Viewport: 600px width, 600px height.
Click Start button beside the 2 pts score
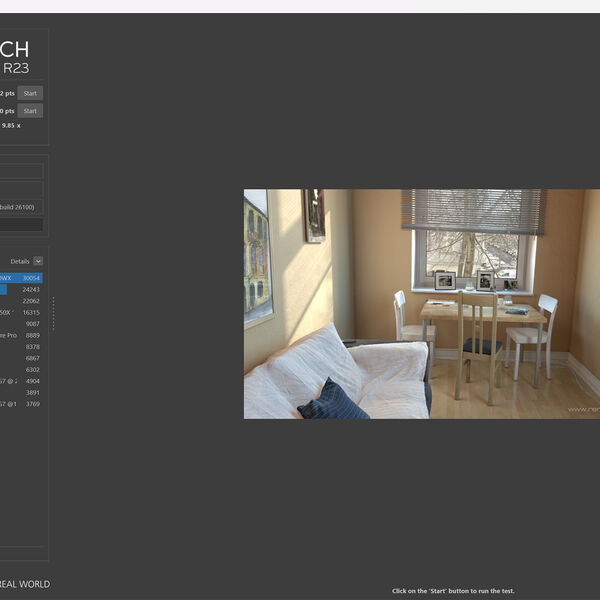pos(30,93)
